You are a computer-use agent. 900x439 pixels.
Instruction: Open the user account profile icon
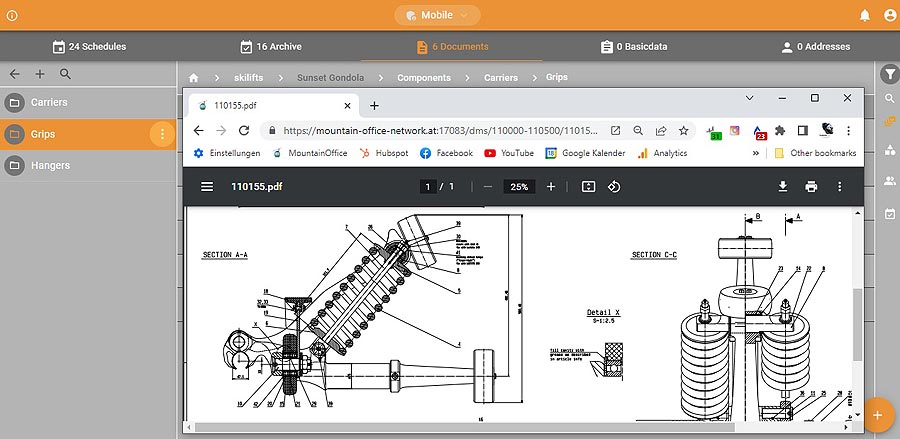coord(890,15)
